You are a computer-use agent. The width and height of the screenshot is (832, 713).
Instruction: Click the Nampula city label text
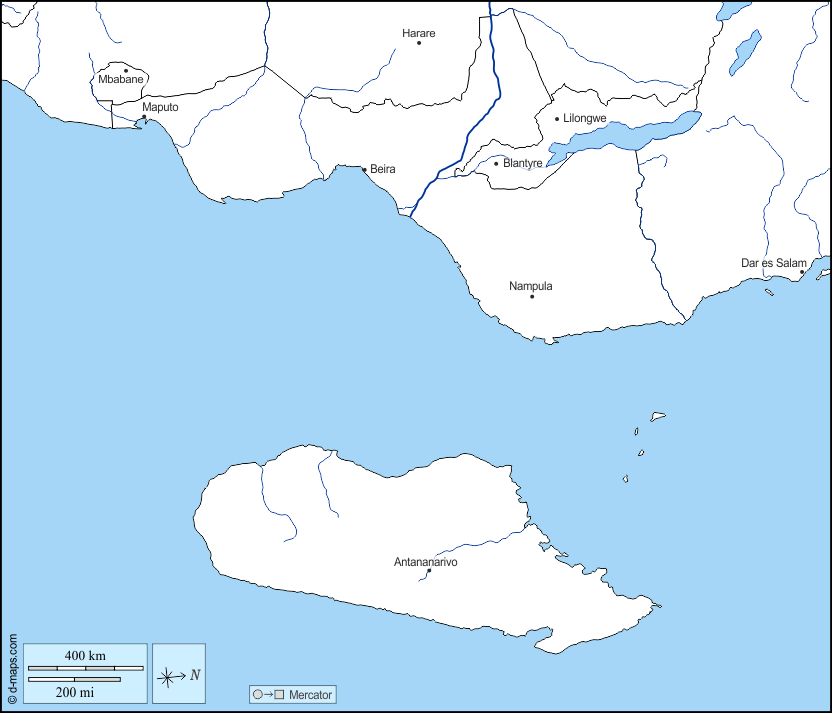coord(530,286)
